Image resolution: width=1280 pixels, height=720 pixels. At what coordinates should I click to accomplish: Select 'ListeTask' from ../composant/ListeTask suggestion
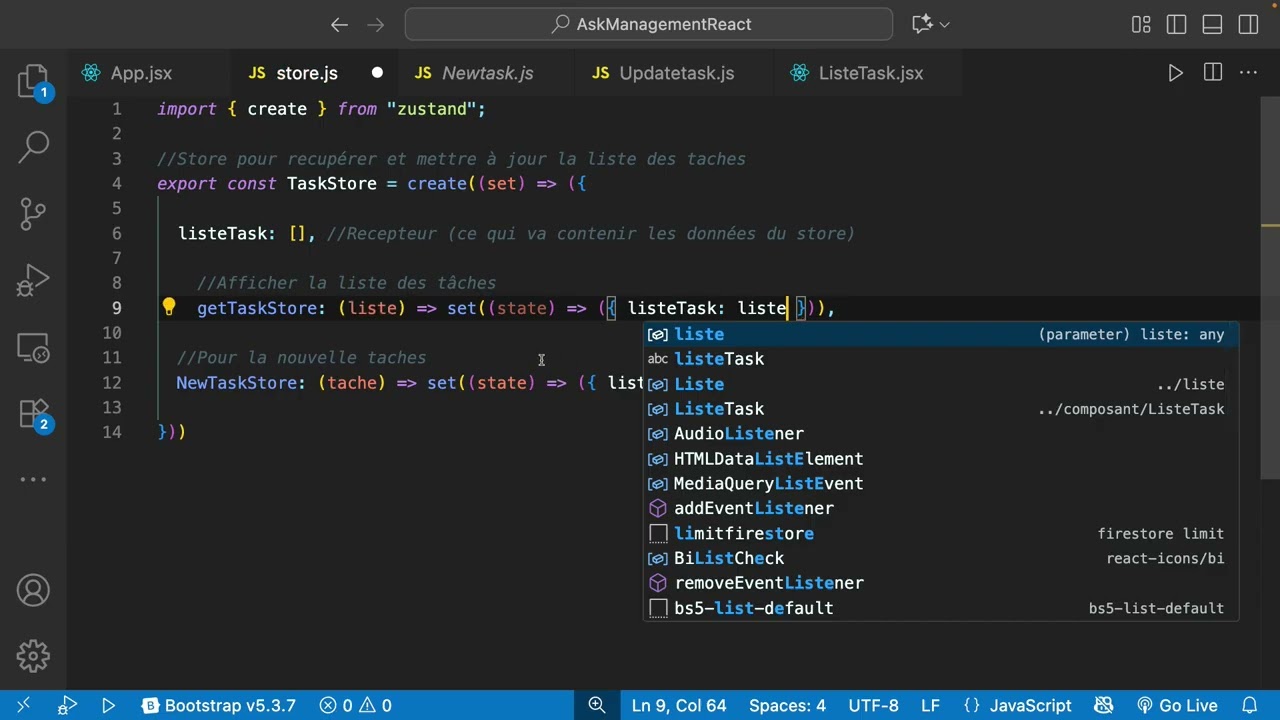coord(941,409)
